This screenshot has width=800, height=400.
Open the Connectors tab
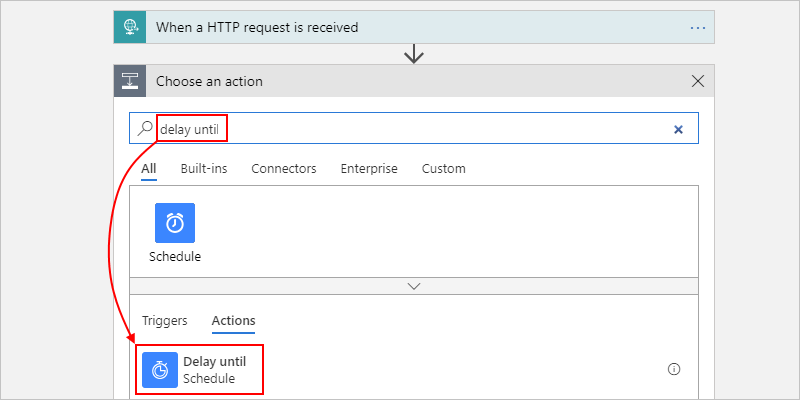284,169
